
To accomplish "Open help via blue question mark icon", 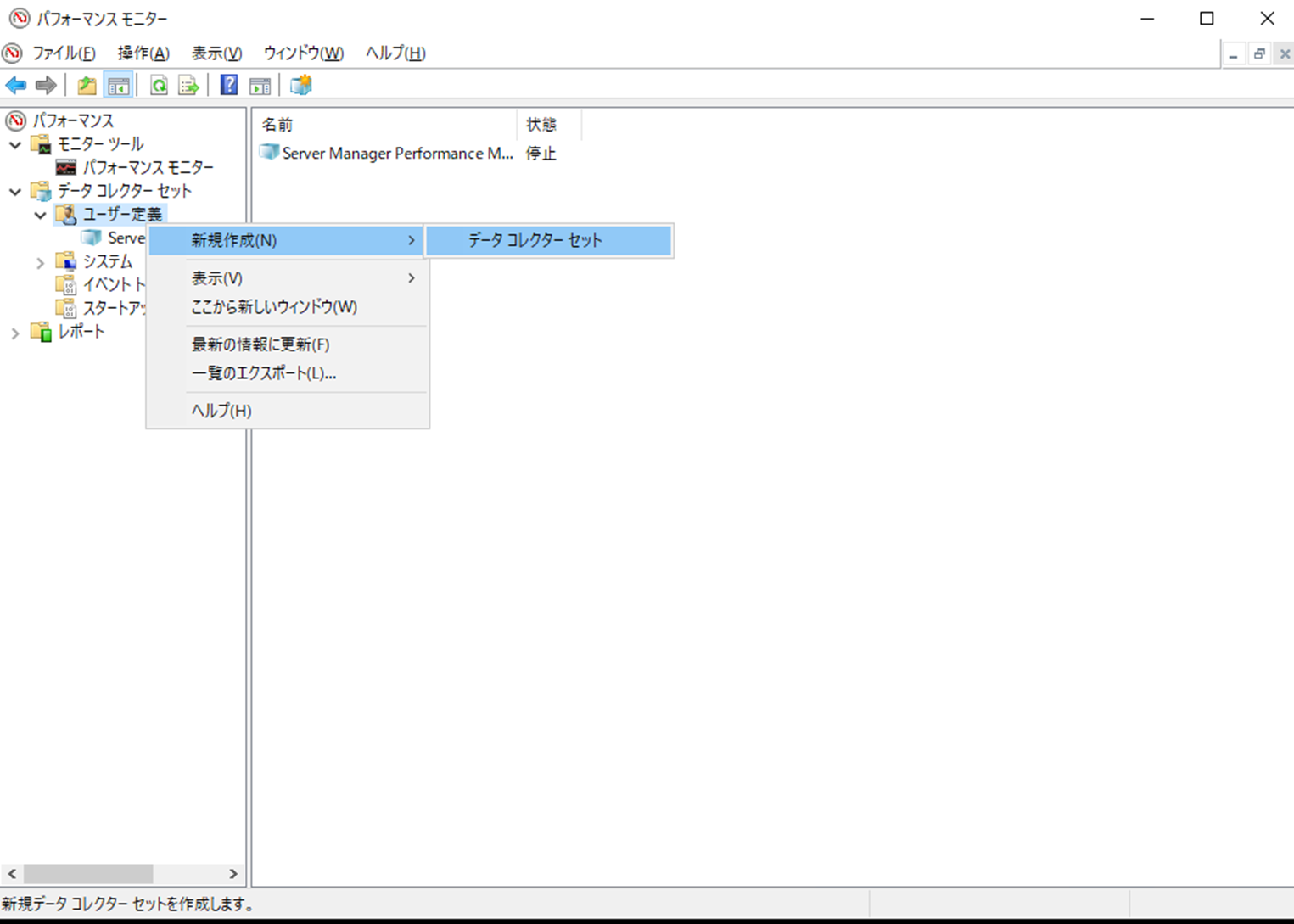I will (x=229, y=85).
